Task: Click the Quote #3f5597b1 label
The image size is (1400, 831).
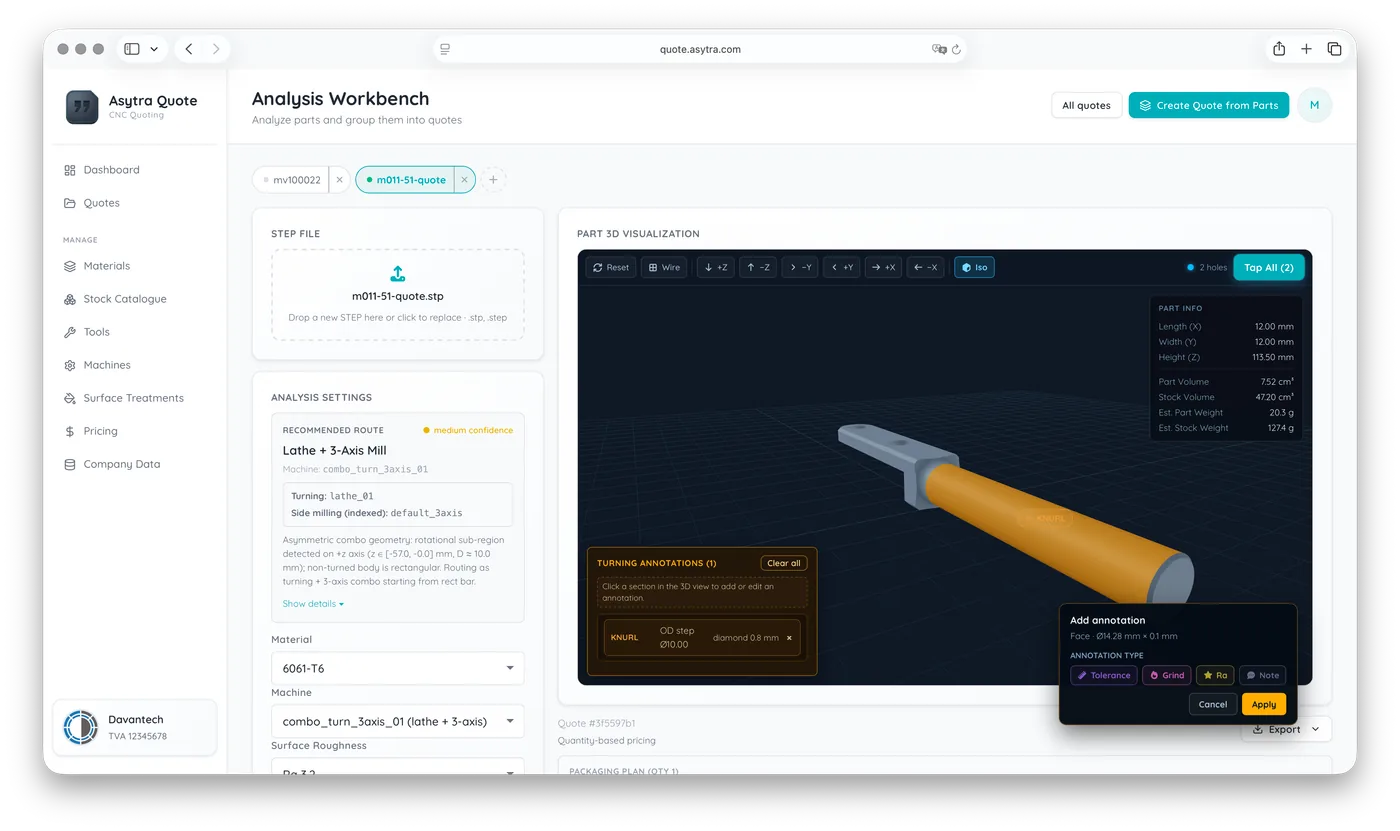Action: pos(597,723)
